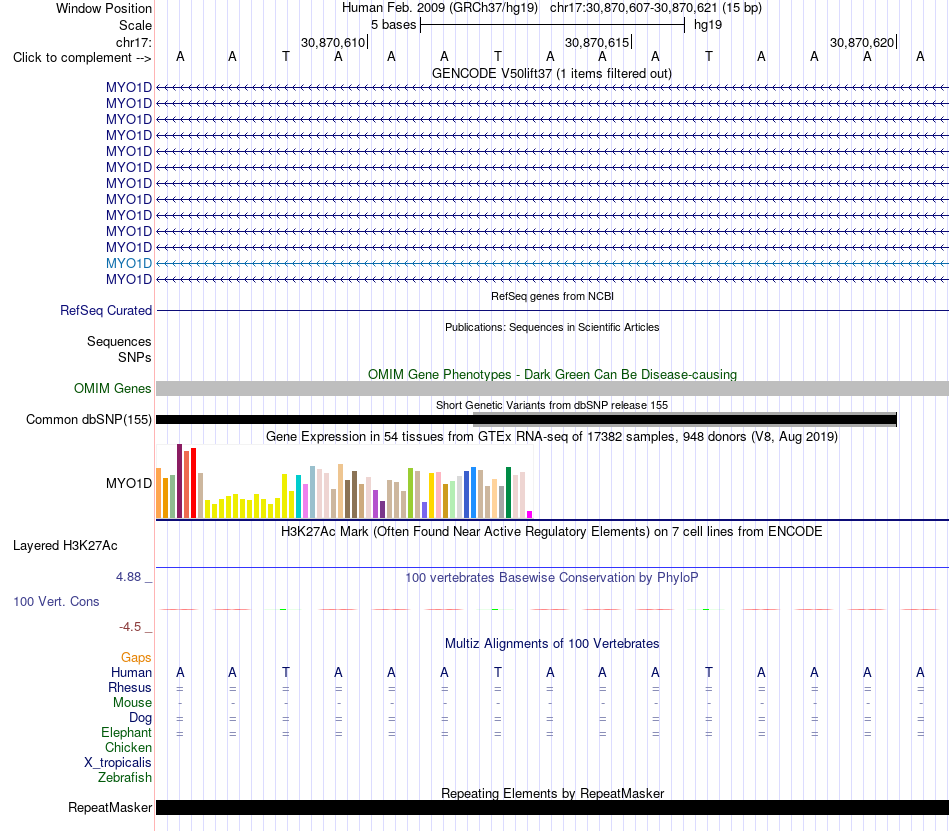Image resolution: width=950 pixels, height=831 pixels.
Task: Click the 'hg19' label beside the scale bar
Action: pyautogui.click(x=708, y=25)
